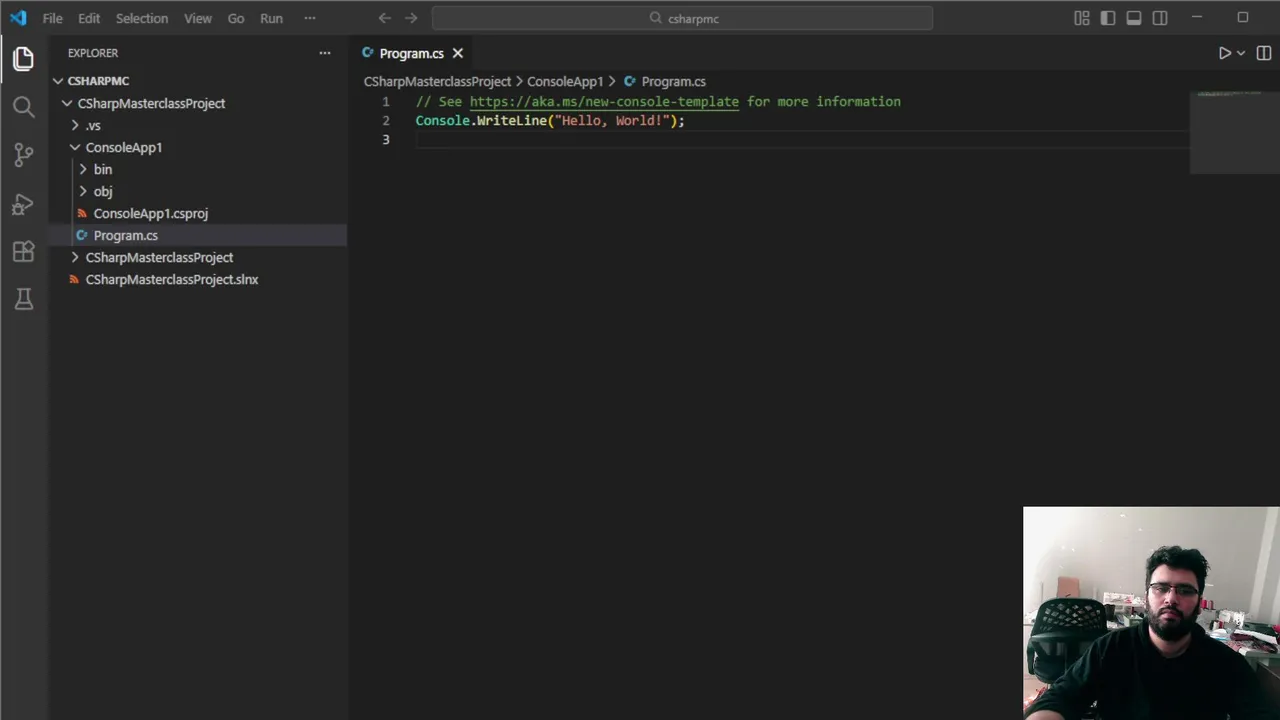The width and height of the screenshot is (1280, 720).
Task: Click ConsoleApp1 in the breadcrumb path
Action: pos(565,81)
